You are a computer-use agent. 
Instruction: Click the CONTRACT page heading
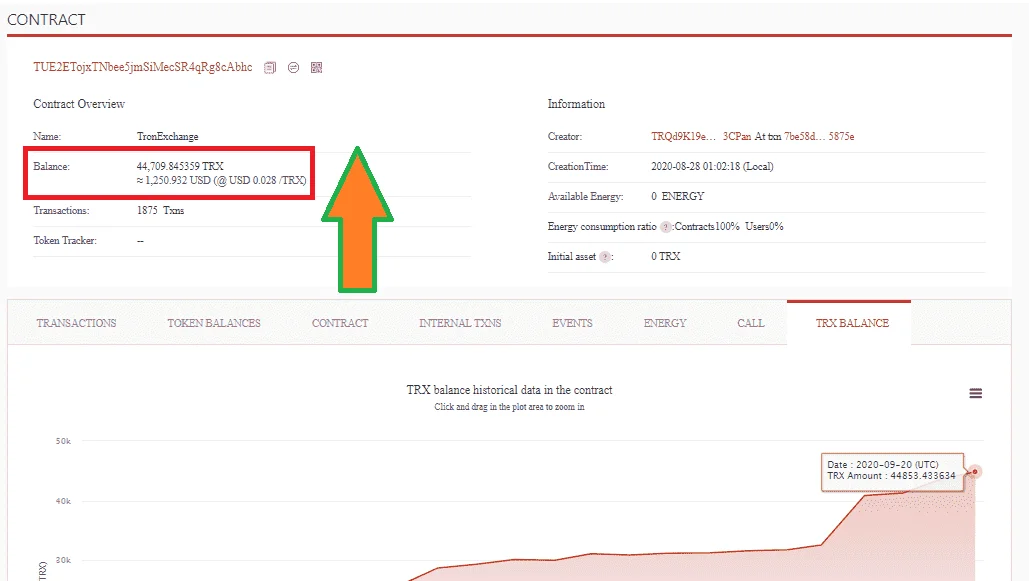[x=46, y=20]
